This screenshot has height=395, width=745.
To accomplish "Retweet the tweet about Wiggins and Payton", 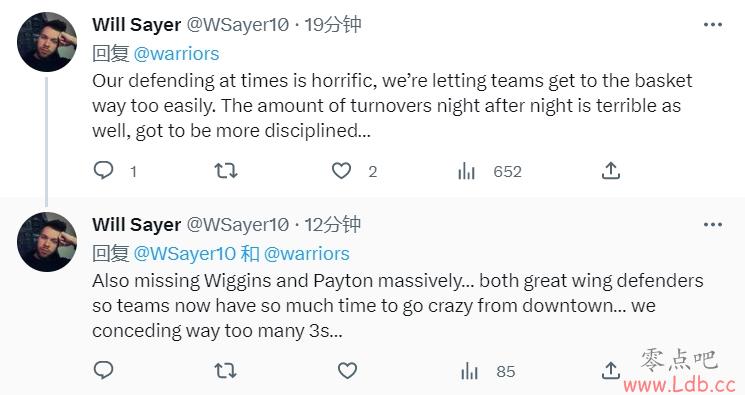I will tap(226, 370).
